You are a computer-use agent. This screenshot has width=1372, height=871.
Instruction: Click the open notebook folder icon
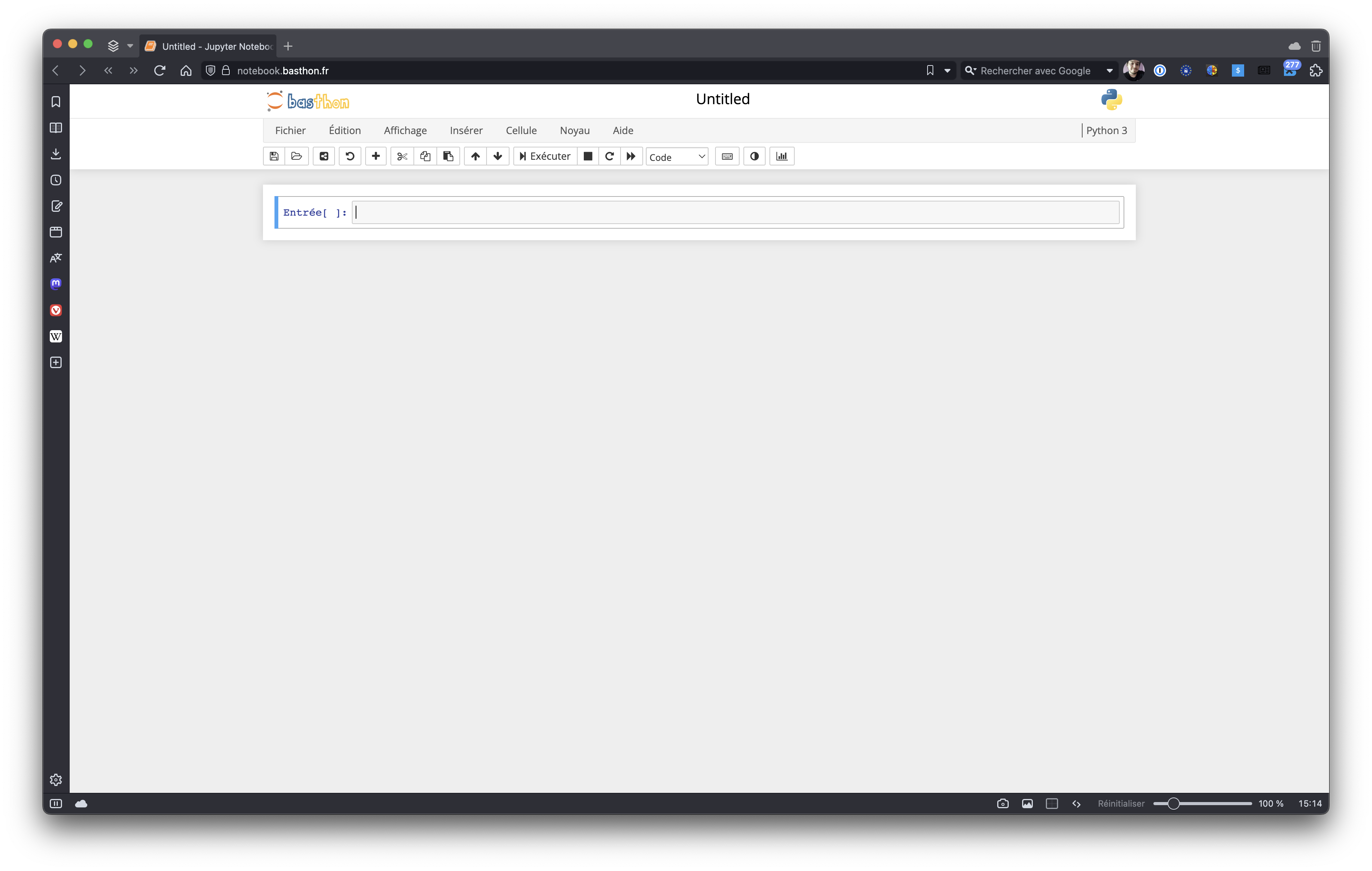tap(296, 156)
